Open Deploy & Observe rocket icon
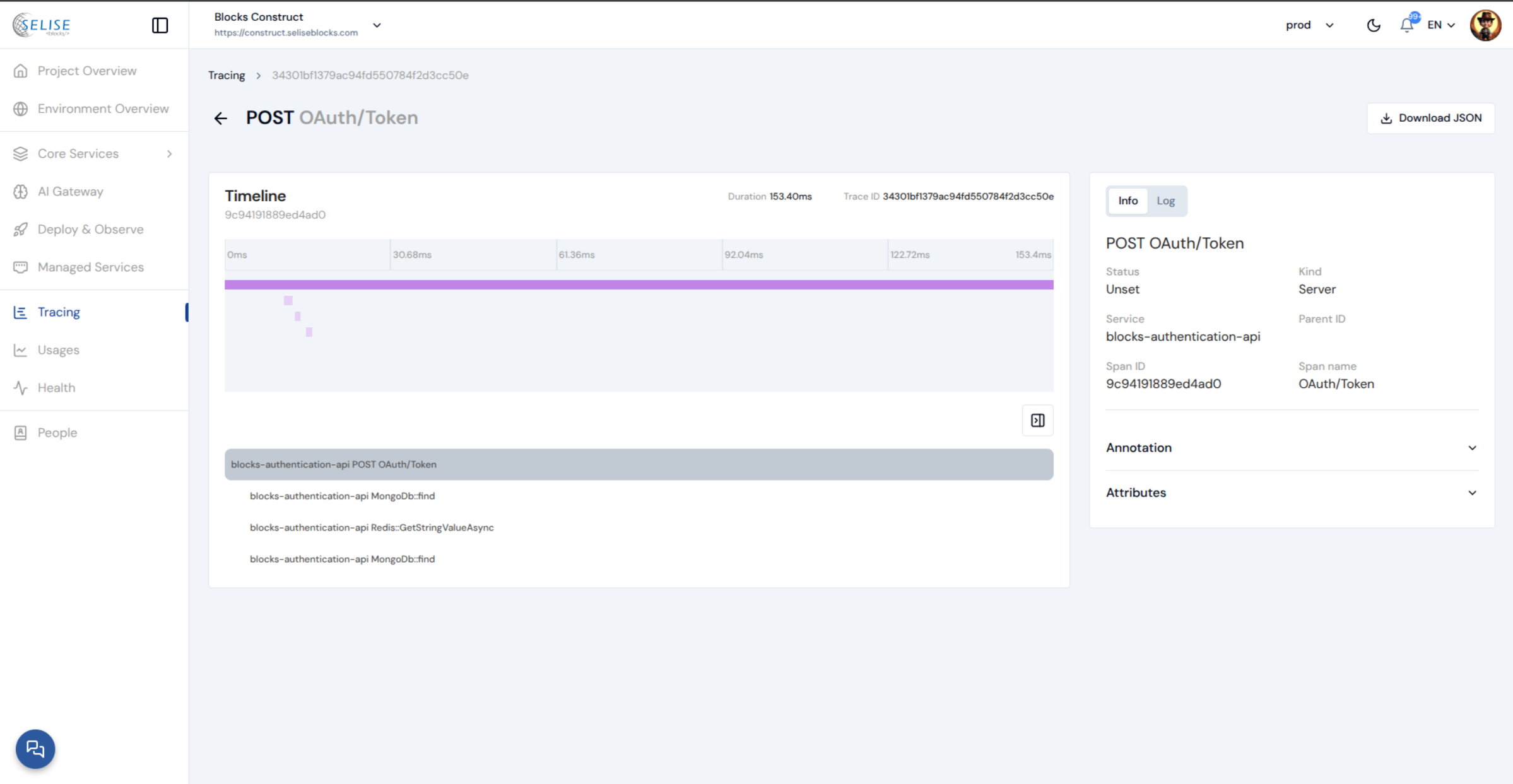This screenshot has width=1513, height=784. pos(21,230)
